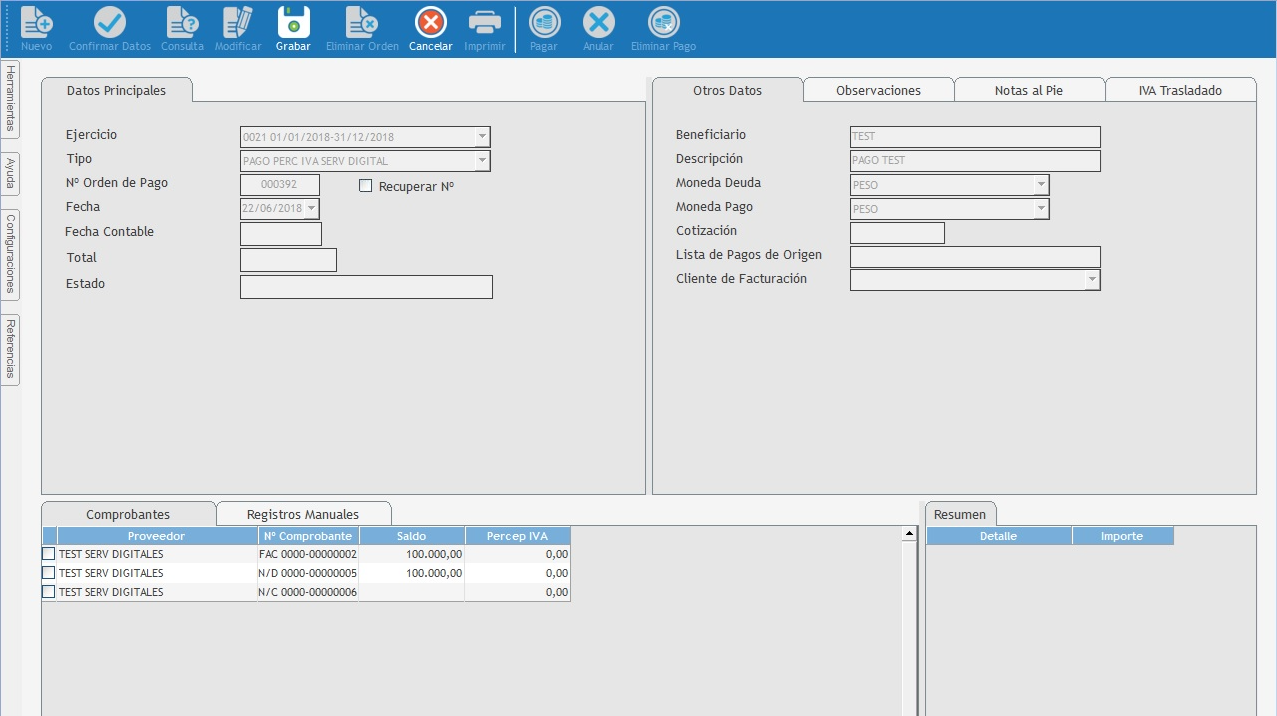Check the N/D 0000-00000005 row checkbox
Viewport: 1277px width, 716px height.
point(49,573)
